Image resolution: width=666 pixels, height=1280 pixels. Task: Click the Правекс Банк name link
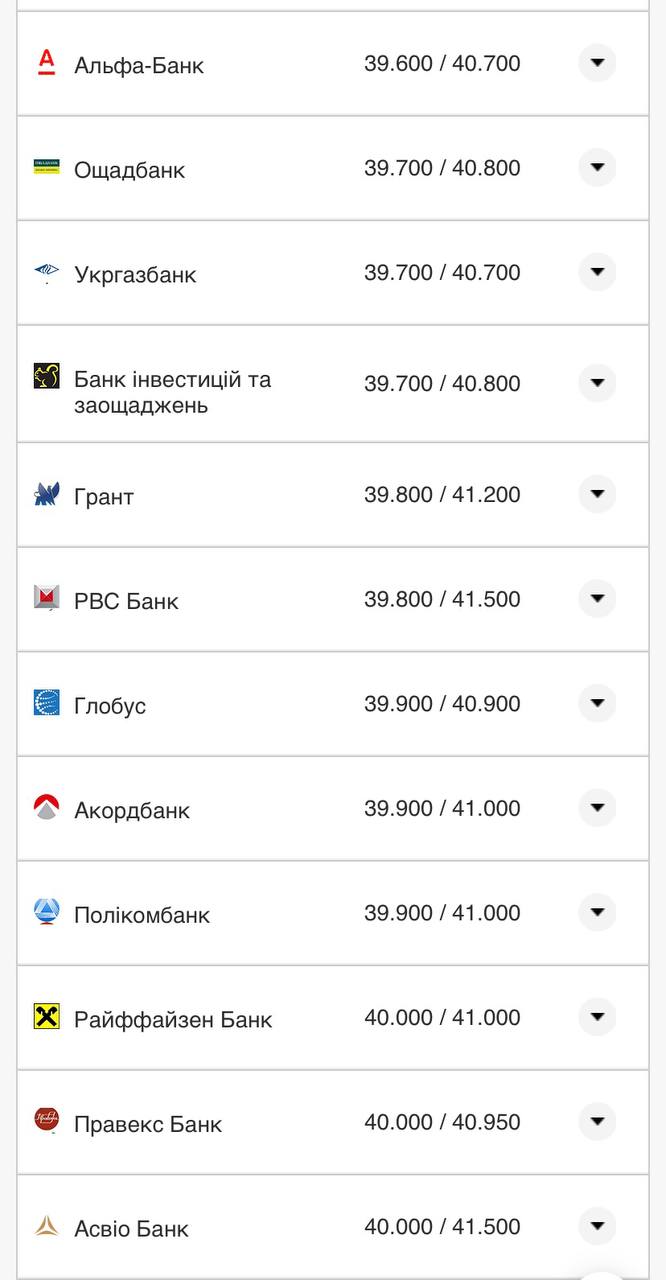coord(148,1124)
